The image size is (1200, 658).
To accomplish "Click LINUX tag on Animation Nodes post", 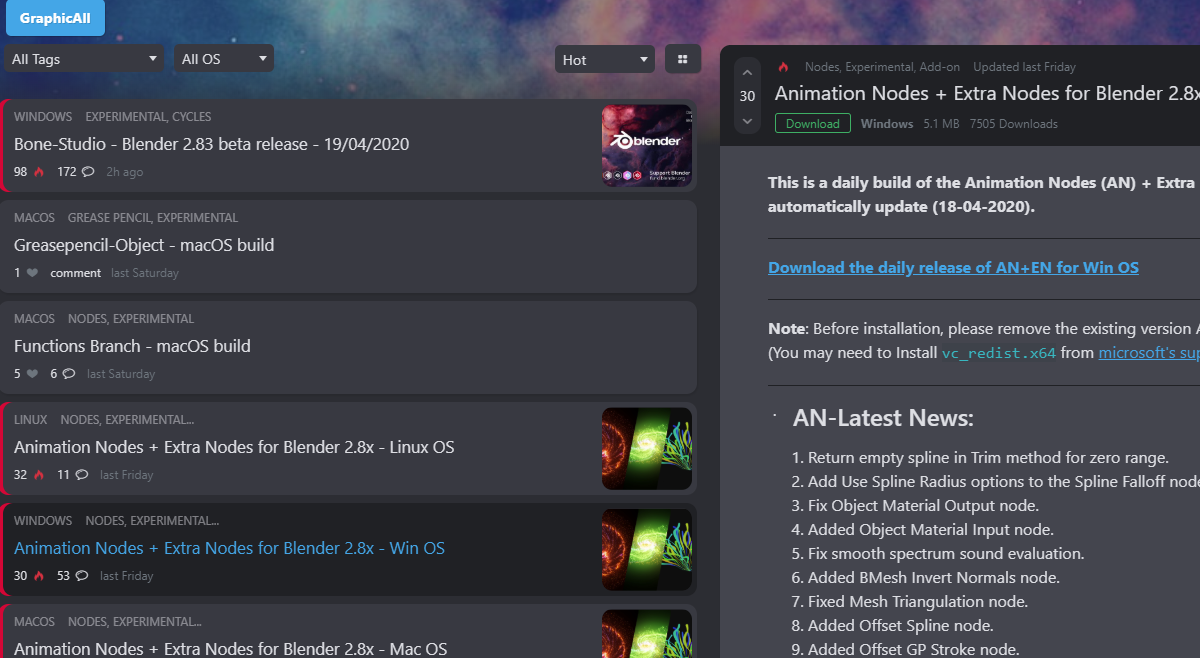I will [x=31, y=420].
